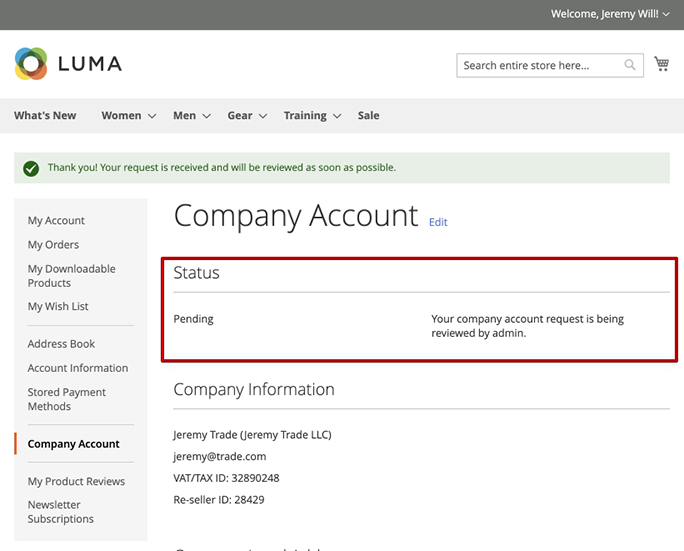Click the Luma logo icon

pyautogui.click(x=31, y=64)
